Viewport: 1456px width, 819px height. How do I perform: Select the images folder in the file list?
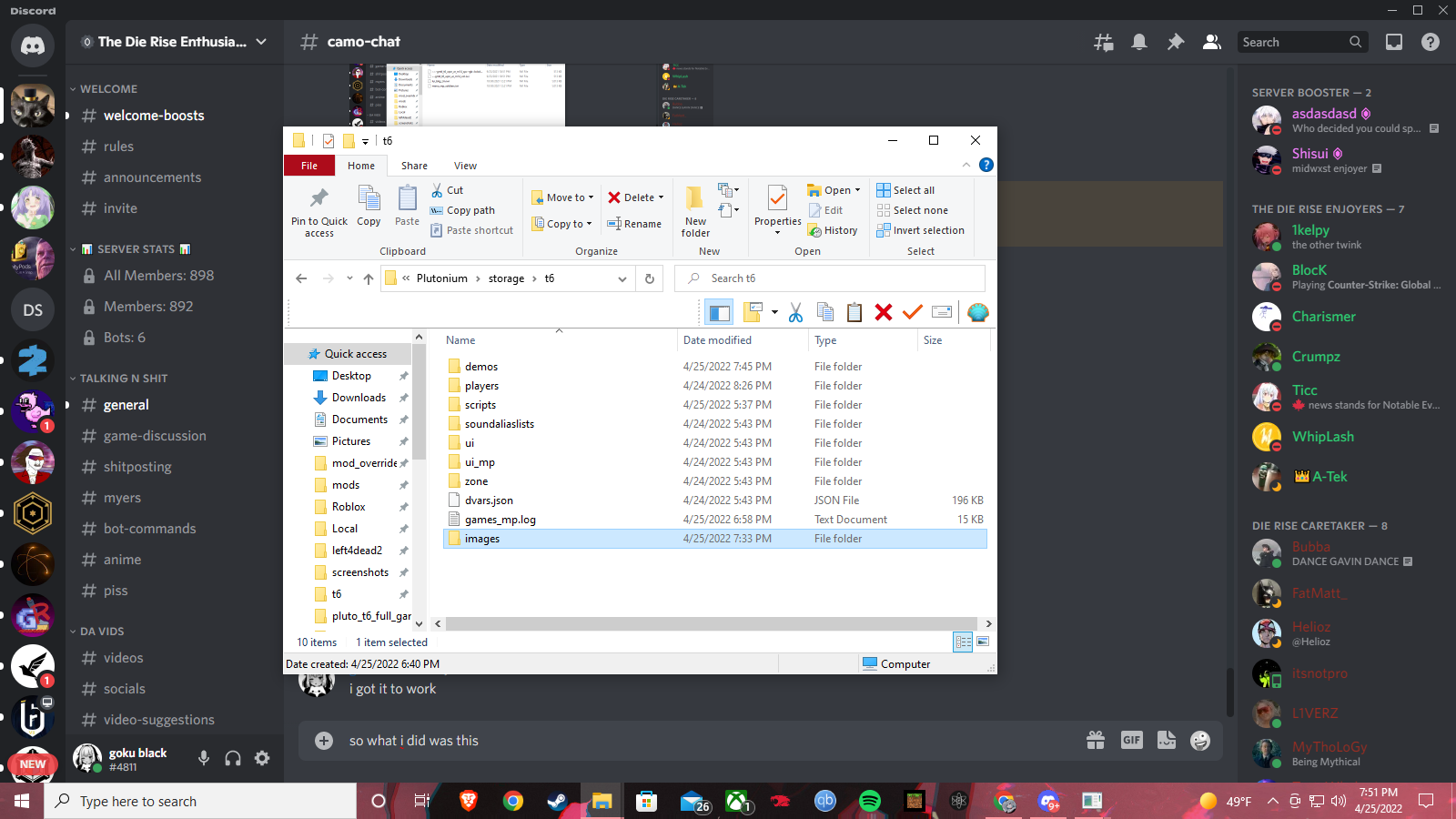715,539
